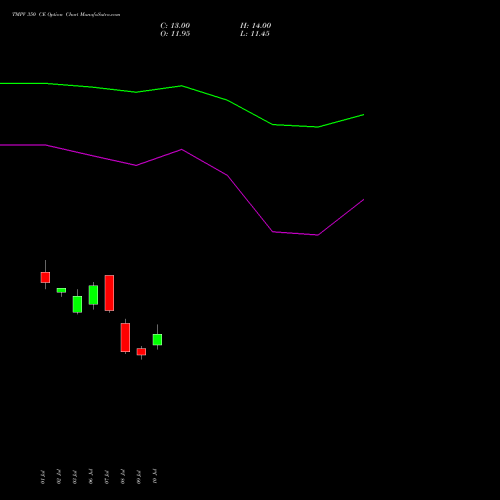Image resolution: width=500 pixels, height=500 pixels.
Task: Select the red 08 Jul candlestick
Action: coord(125,337)
